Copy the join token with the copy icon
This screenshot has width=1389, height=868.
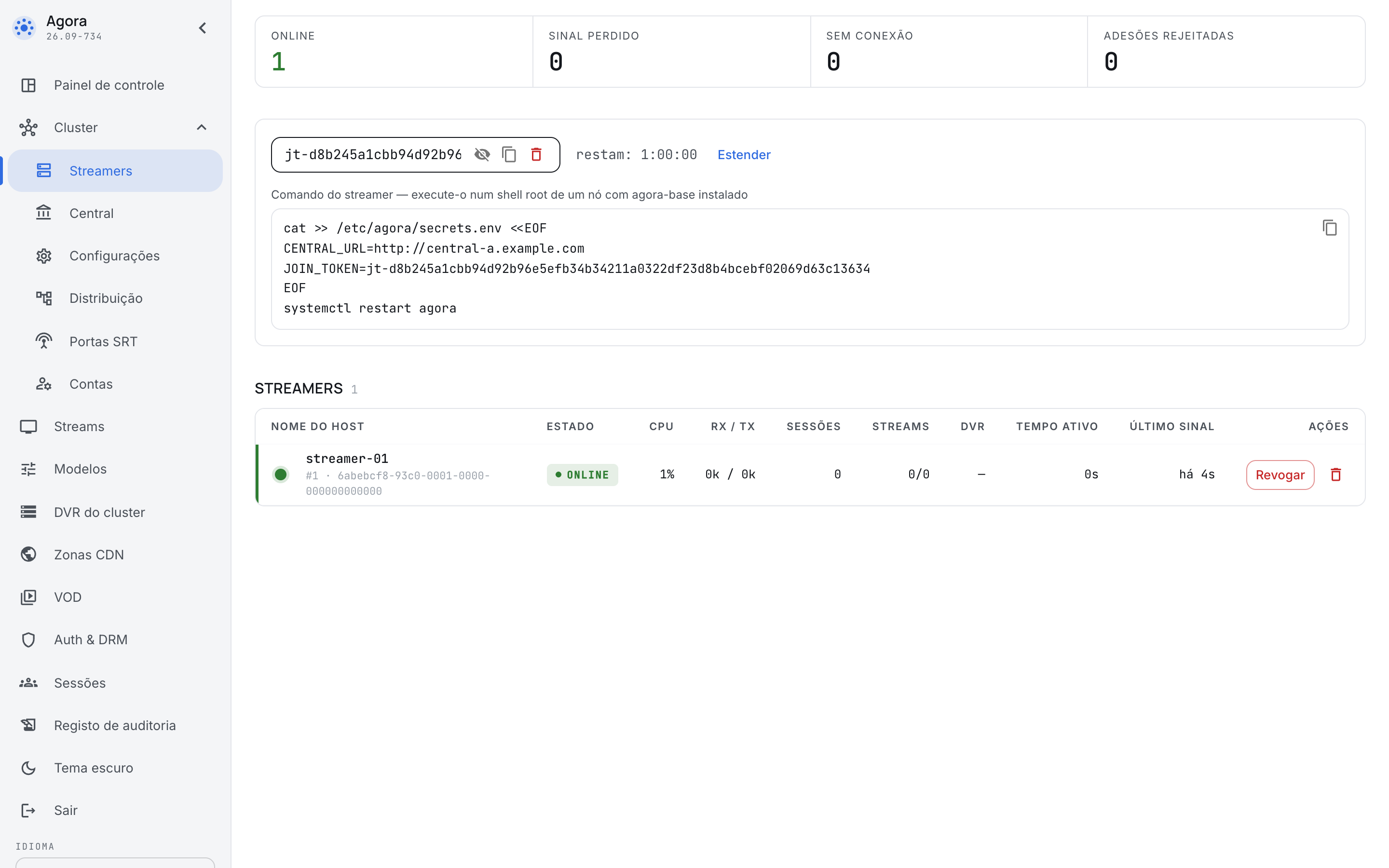coord(509,154)
